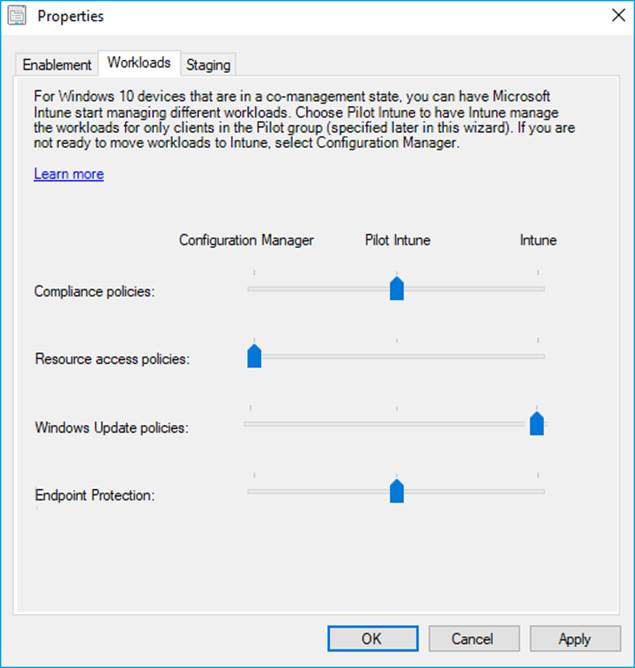Set Resource access policies to Pilot Intune
The width and height of the screenshot is (635, 668).
396,356
